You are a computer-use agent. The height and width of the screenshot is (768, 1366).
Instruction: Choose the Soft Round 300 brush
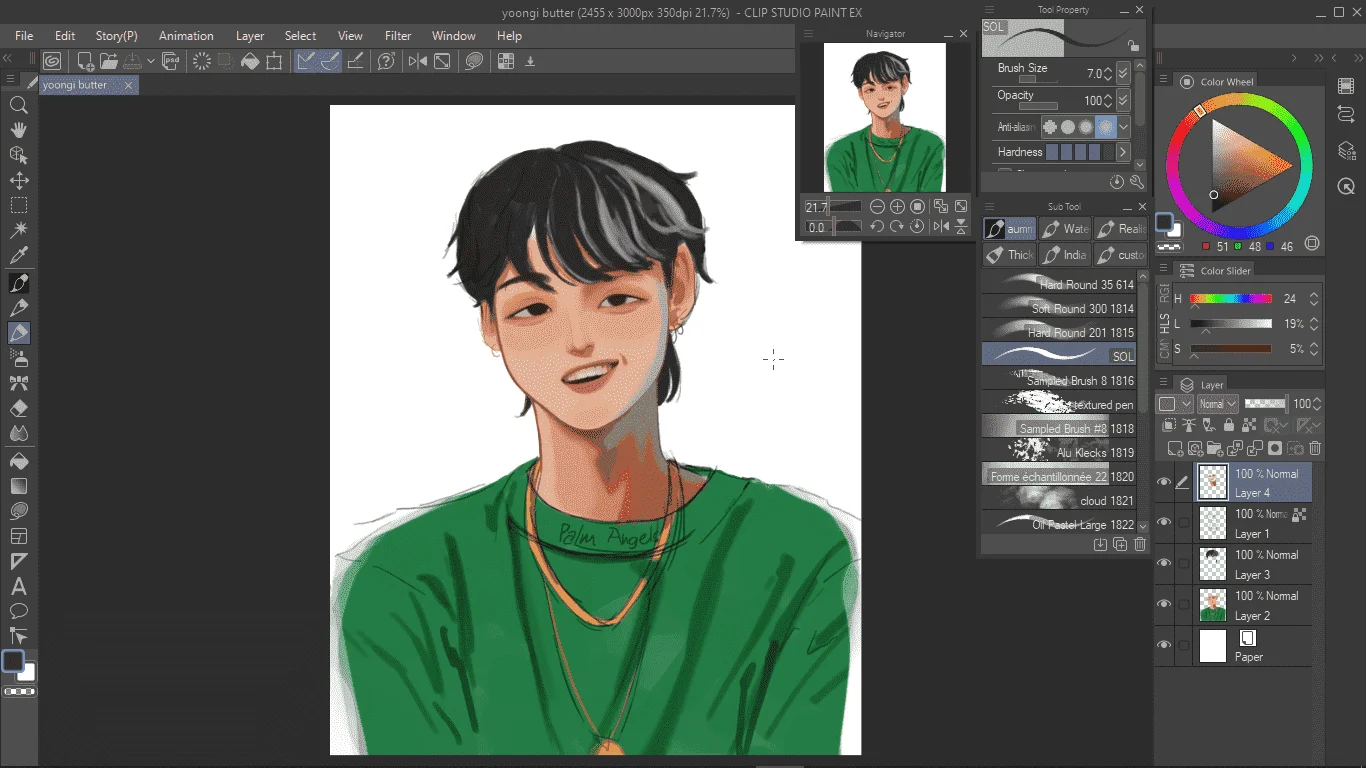tap(1059, 309)
